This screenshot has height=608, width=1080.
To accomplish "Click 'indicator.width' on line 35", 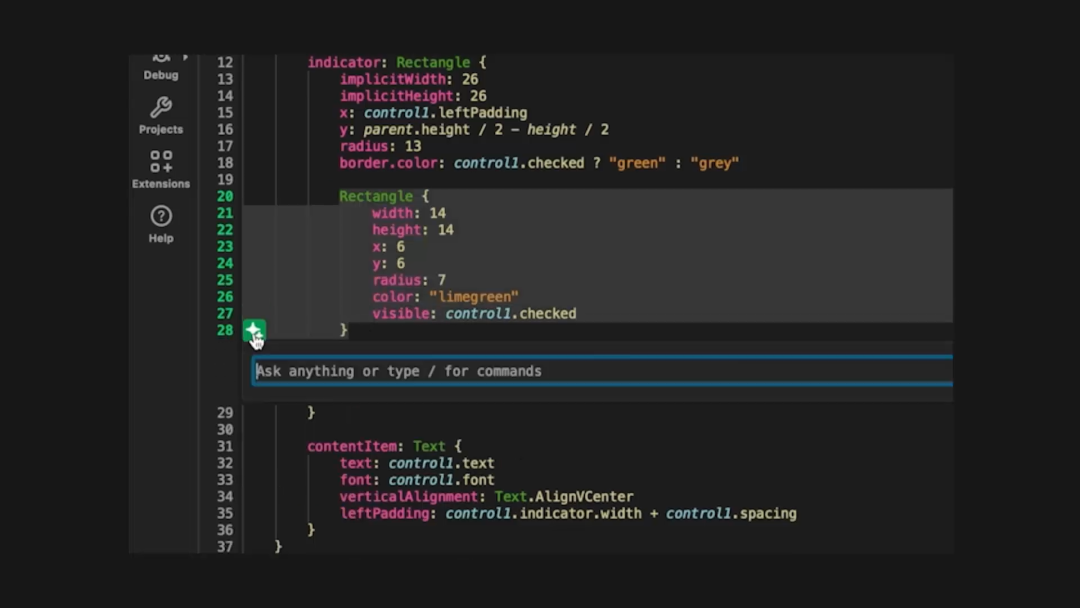I will click(581, 514).
